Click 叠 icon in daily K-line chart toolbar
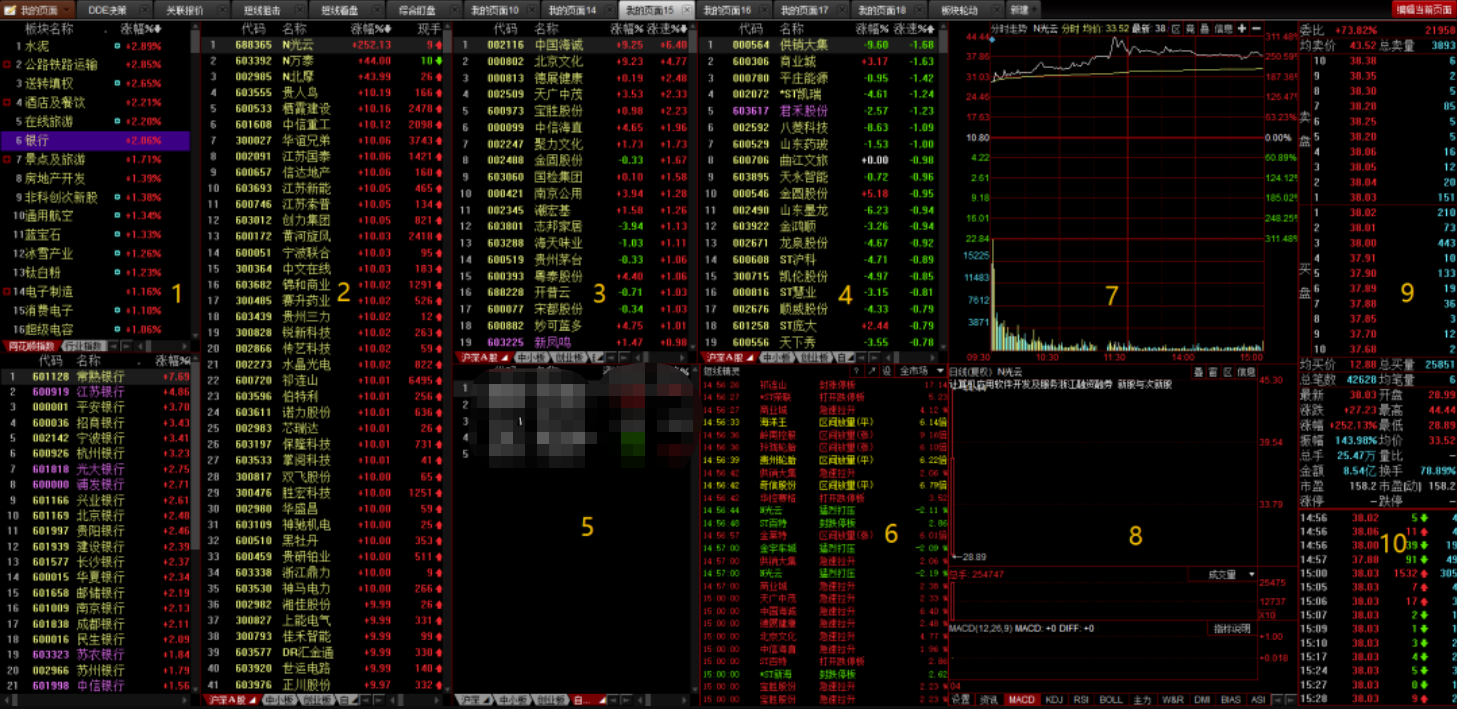This screenshot has height=709, width=1457. [x=1199, y=371]
